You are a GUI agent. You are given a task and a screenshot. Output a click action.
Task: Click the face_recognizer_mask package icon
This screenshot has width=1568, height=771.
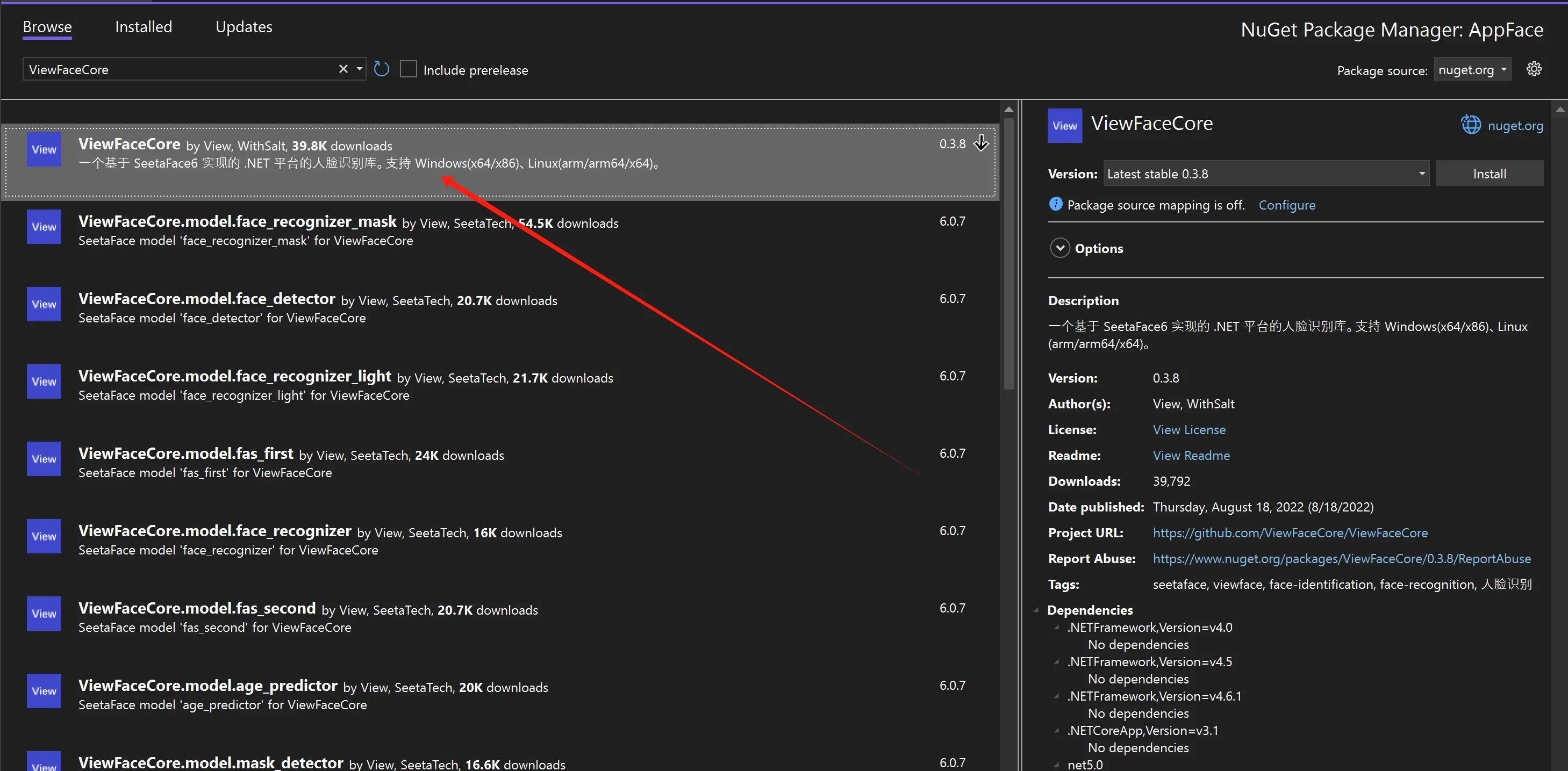point(44,227)
